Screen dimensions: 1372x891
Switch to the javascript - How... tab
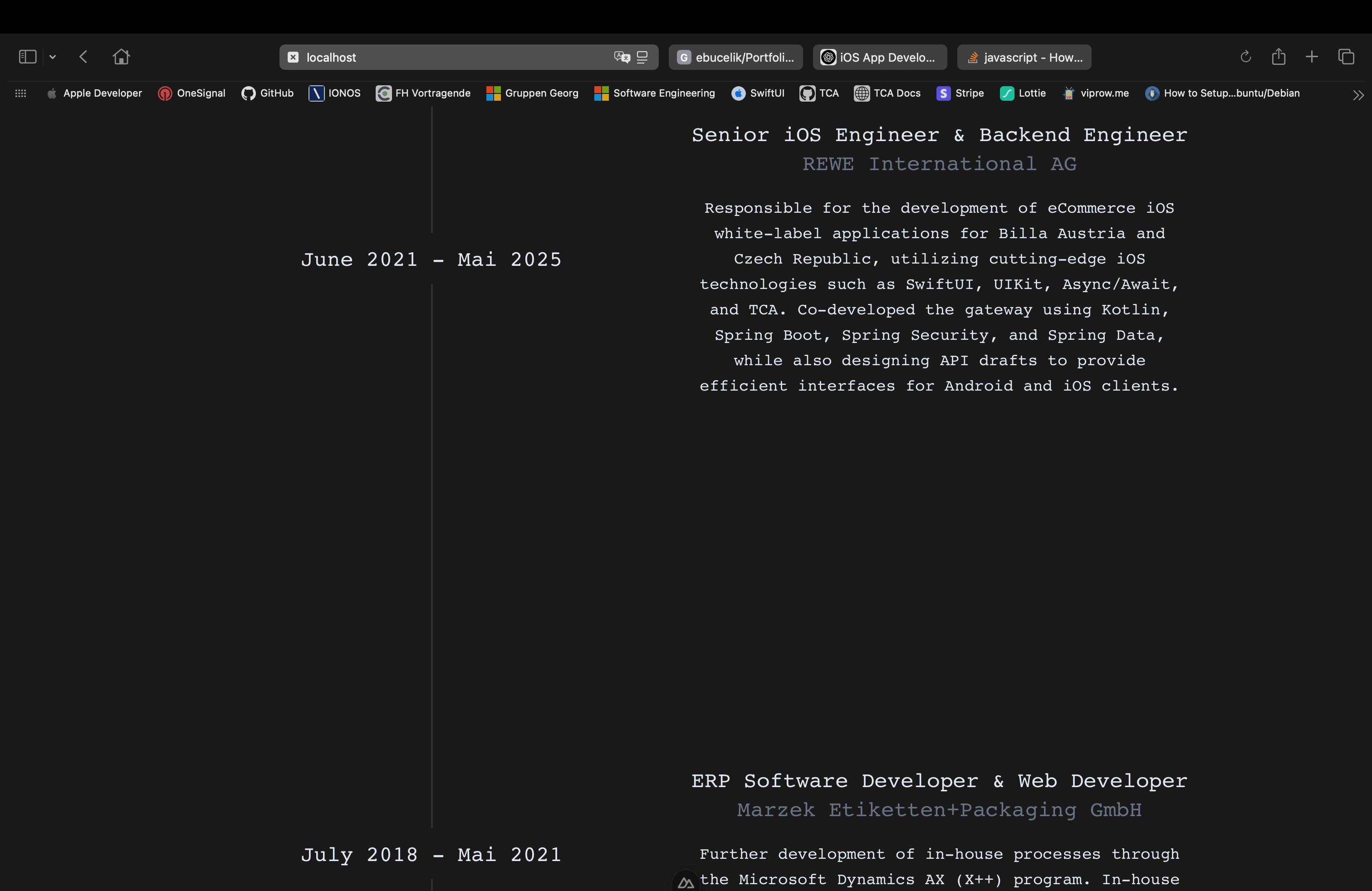[1024, 57]
